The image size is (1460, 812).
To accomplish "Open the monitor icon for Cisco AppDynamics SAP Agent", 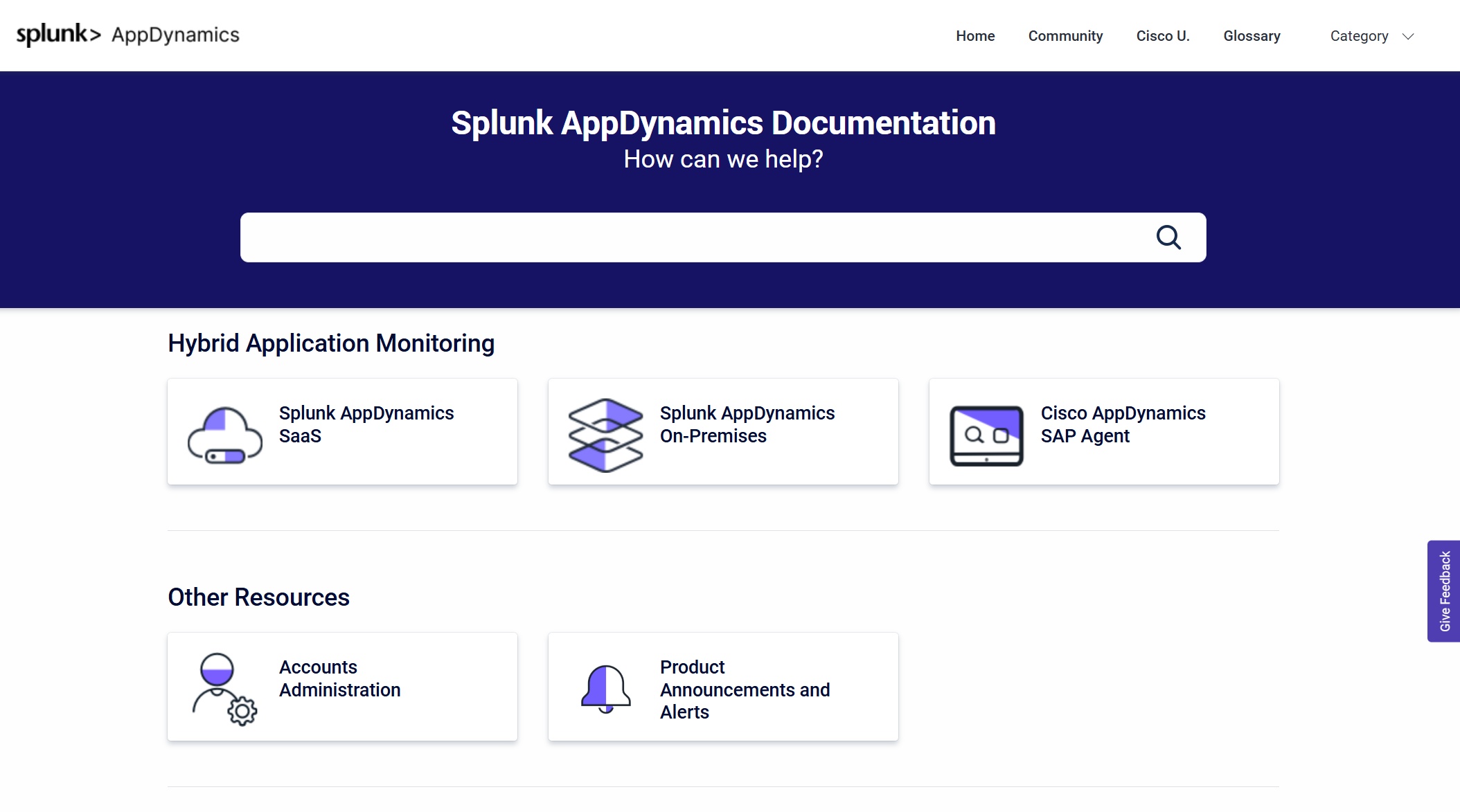I will pos(987,431).
